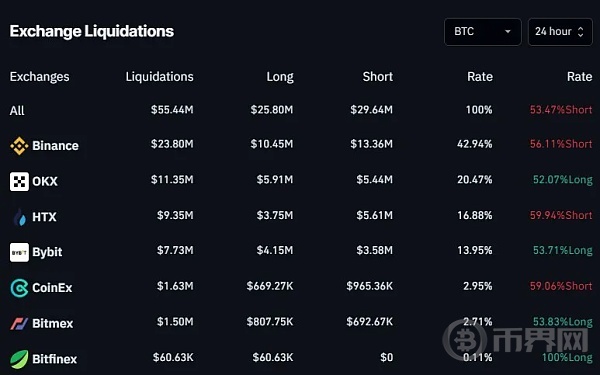Click the Bybit exchange logo
The image size is (600, 375).
pyautogui.click(x=19, y=253)
